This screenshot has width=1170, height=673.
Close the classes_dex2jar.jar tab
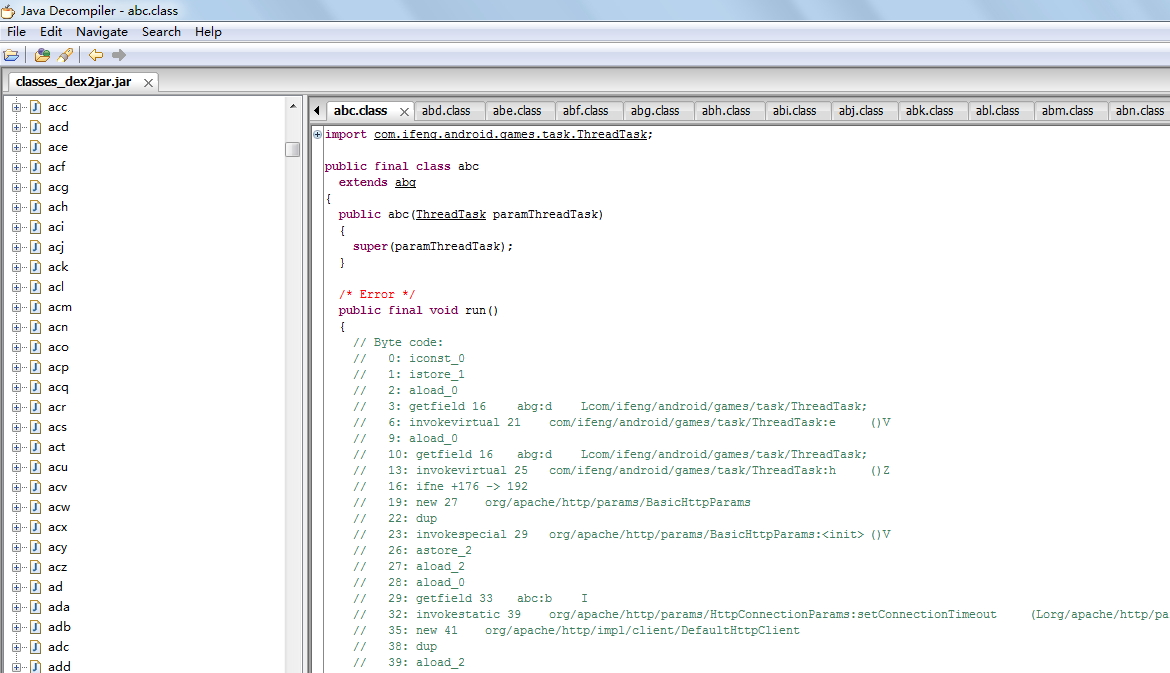[x=148, y=82]
